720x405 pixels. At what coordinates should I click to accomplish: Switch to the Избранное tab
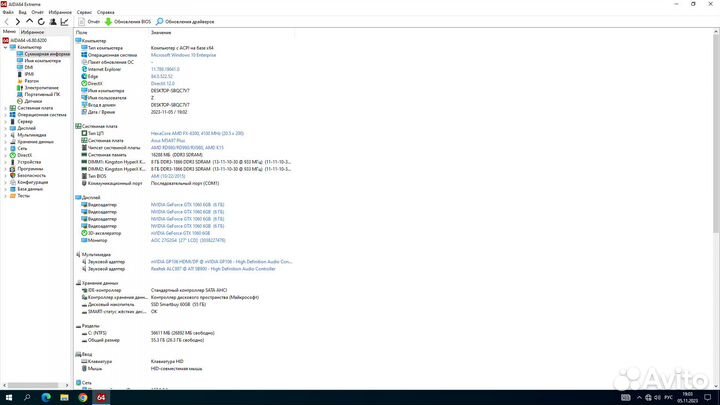[x=32, y=32]
